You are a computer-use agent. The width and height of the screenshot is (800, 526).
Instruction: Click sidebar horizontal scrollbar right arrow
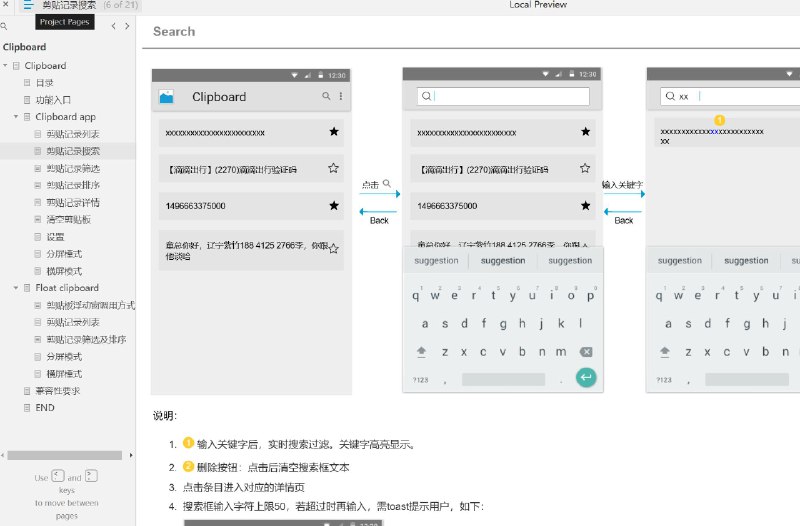[131, 455]
